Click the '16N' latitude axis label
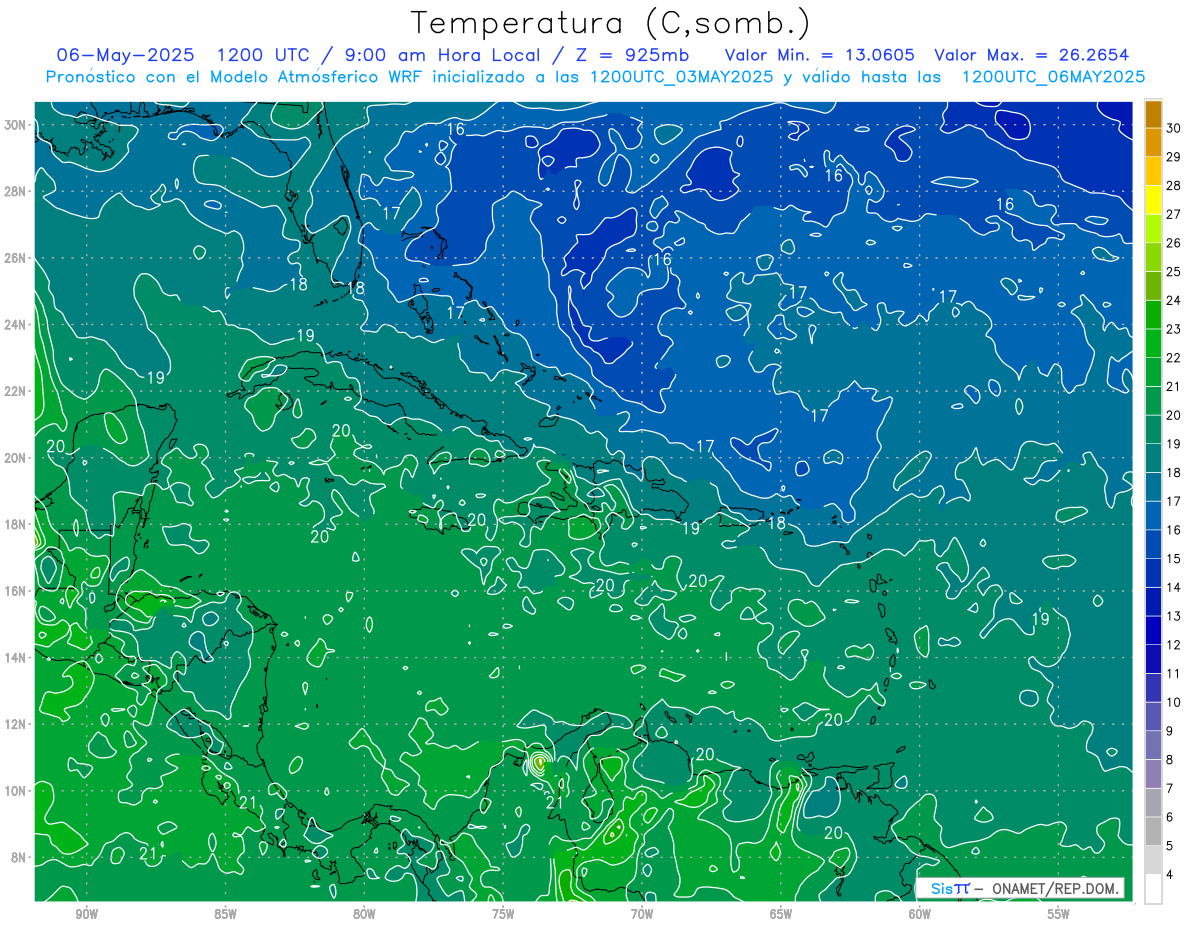 click(15, 591)
